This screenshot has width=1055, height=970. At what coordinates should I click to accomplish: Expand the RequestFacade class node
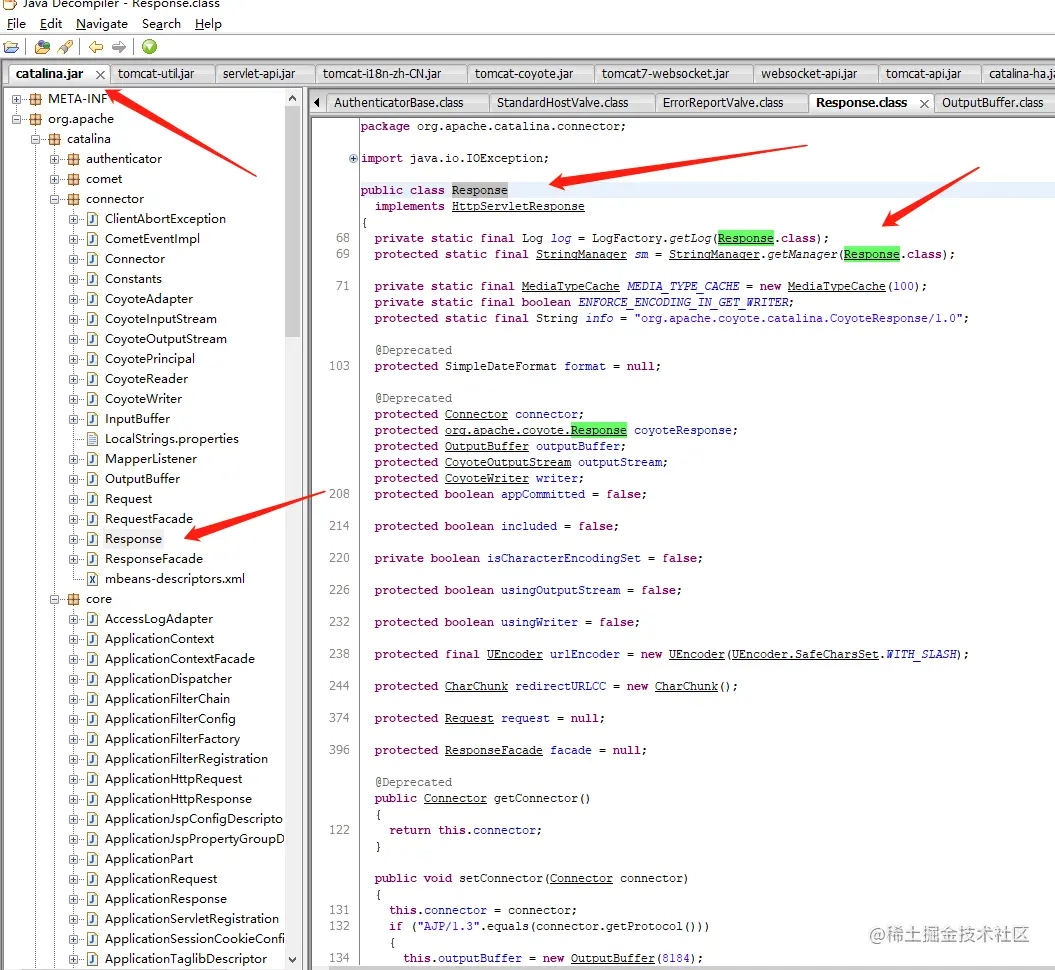[x=73, y=519]
